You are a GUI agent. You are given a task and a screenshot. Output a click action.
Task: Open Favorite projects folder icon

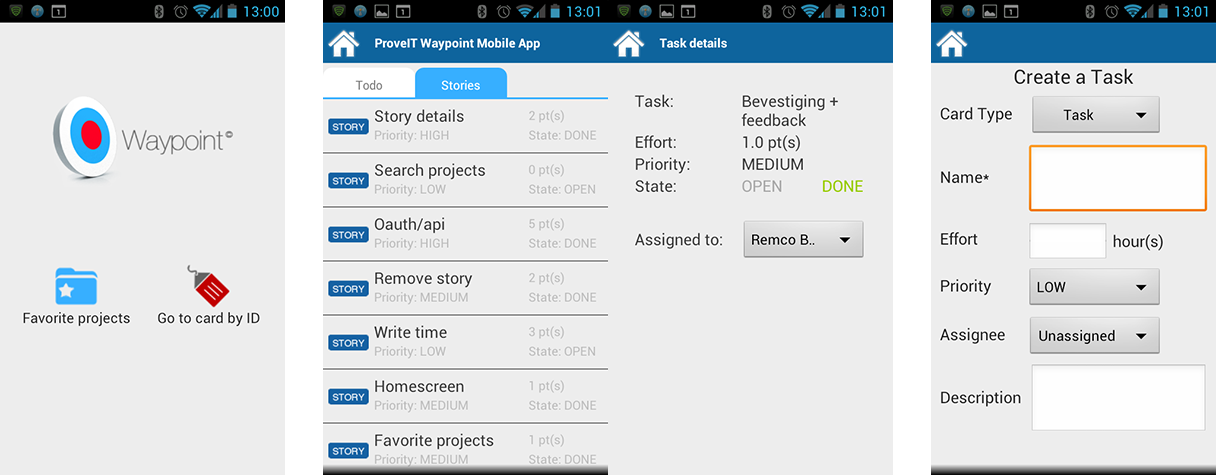coord(76,287)
